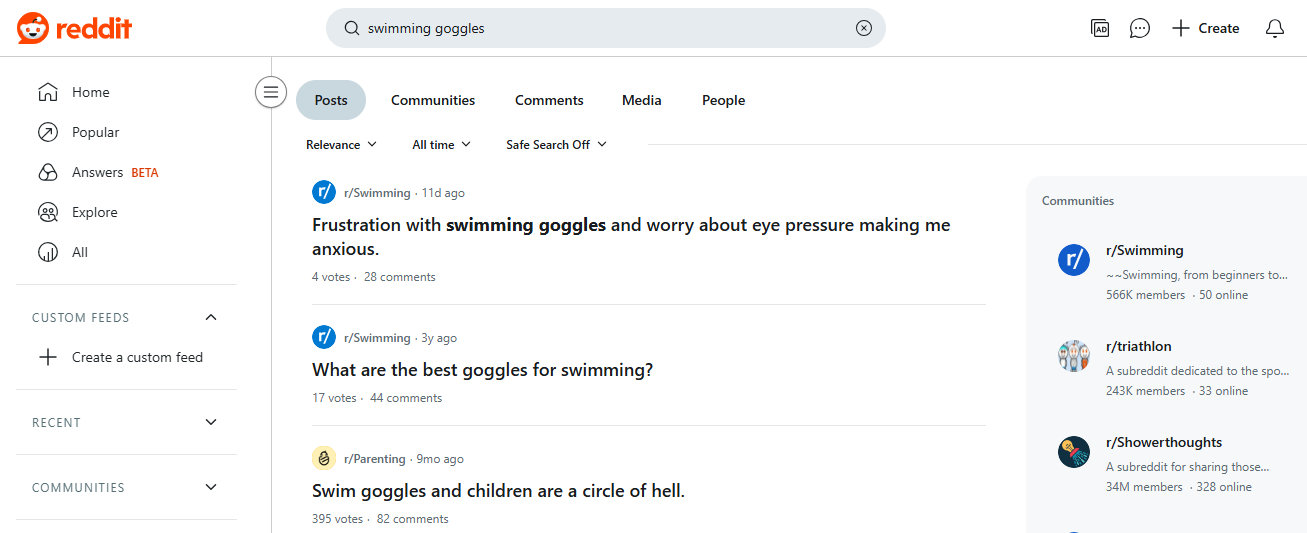Screen dimensions: 1307x533
Task: Clear the search box with X icon
Action: tap(864, 28)
